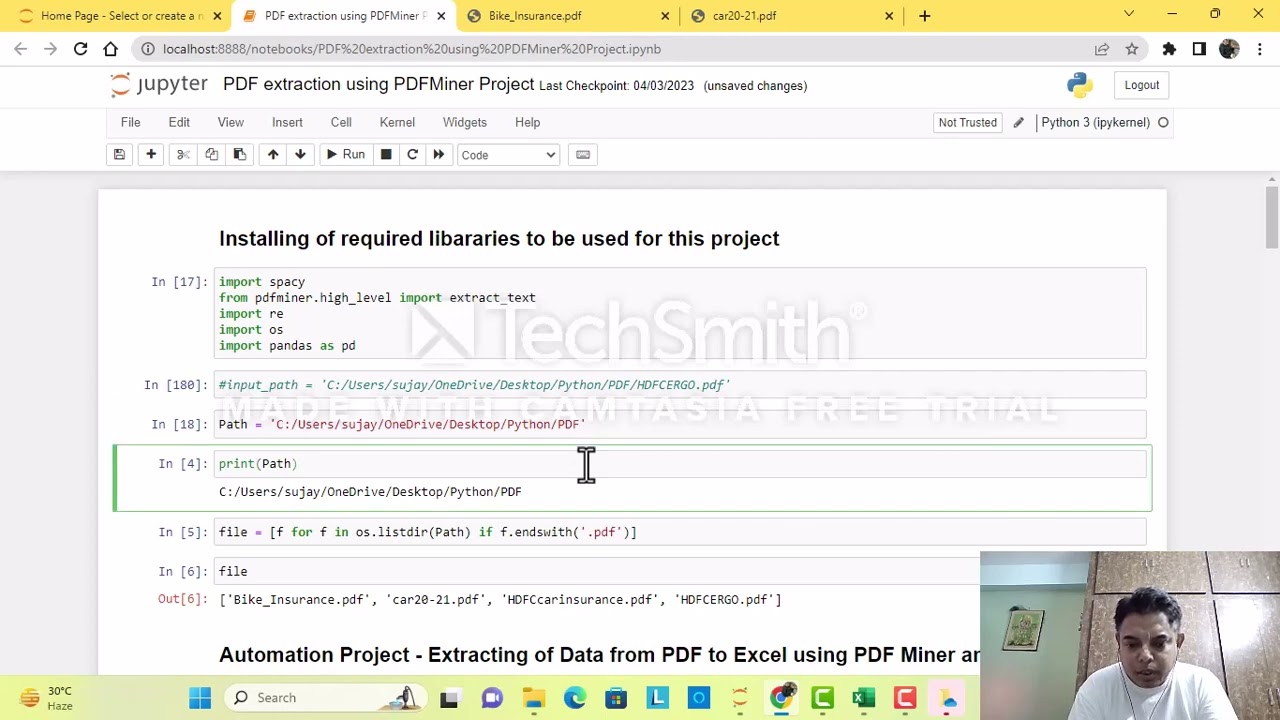The height and width of the screenshot is (720, 1280).
Task: Reload the page with the refresh icon
Action: 80,49
